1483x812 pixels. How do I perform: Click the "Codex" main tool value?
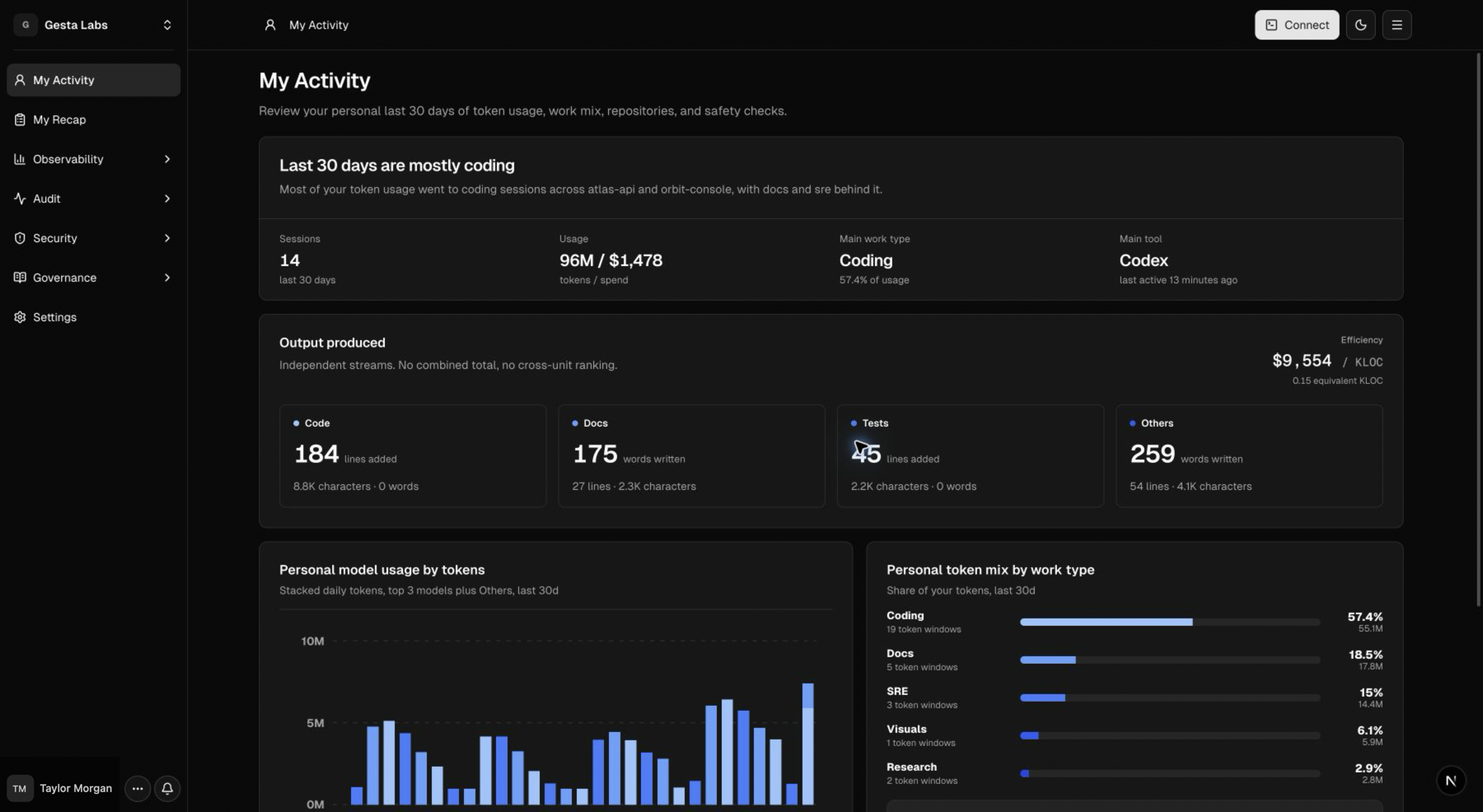click(x=1144, y=260)
